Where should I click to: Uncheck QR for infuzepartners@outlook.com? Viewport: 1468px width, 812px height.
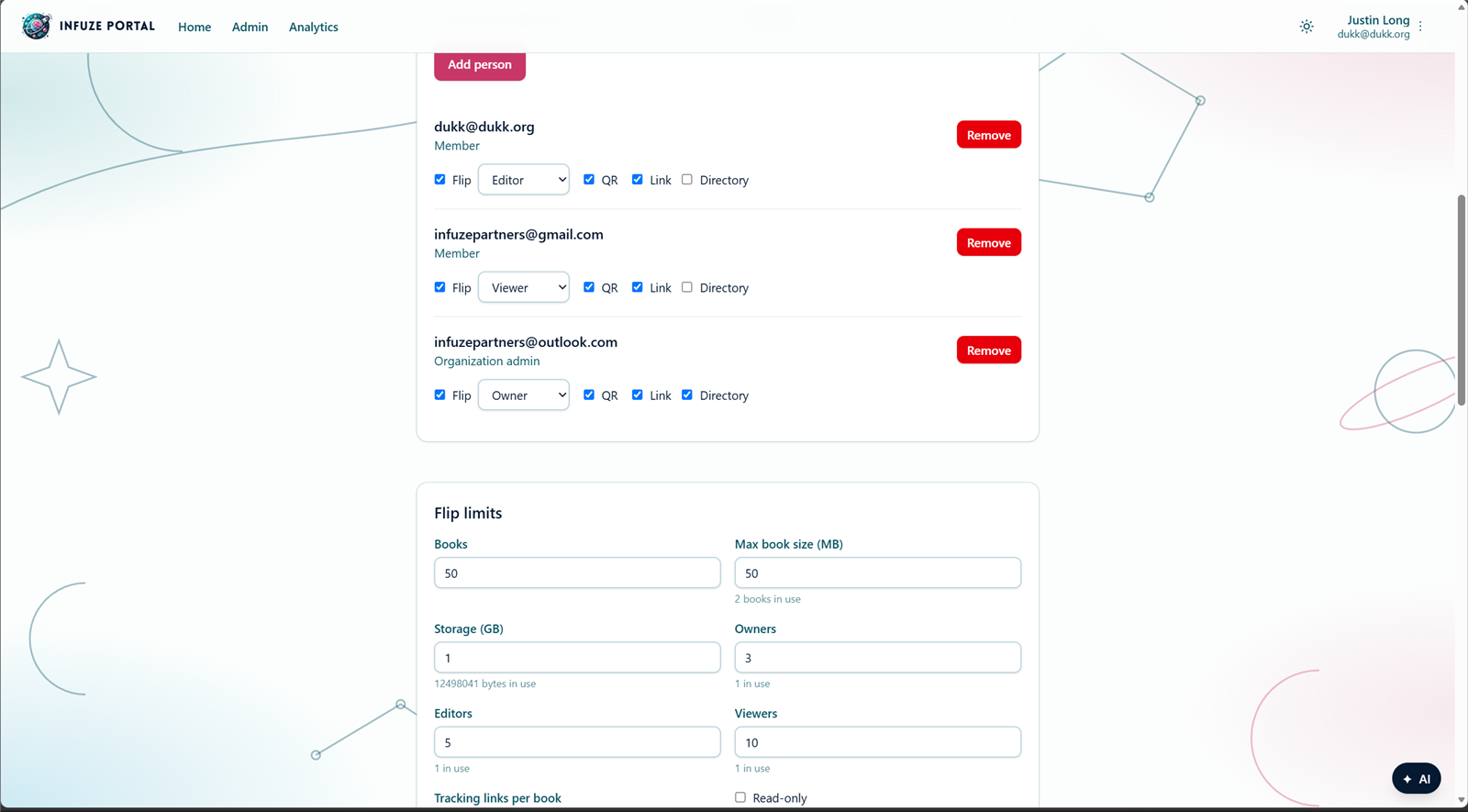coord(589,395)
